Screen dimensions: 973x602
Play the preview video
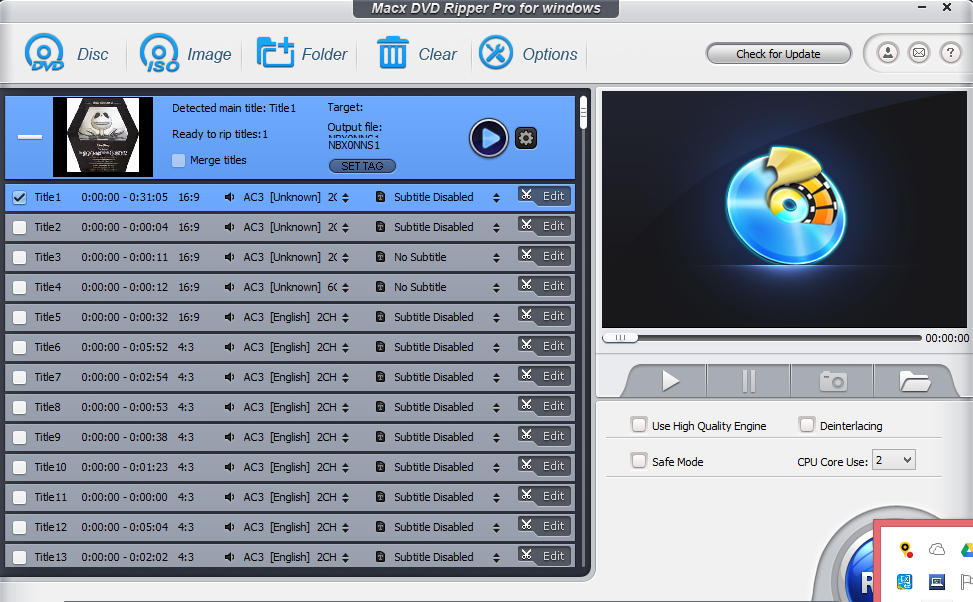tap(669, 380)
